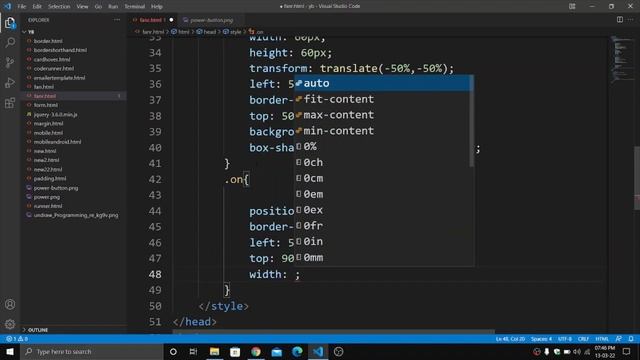Viewport: 640px width, 360px height.
Task: Click the Split Editor icon
Action: 620,20
